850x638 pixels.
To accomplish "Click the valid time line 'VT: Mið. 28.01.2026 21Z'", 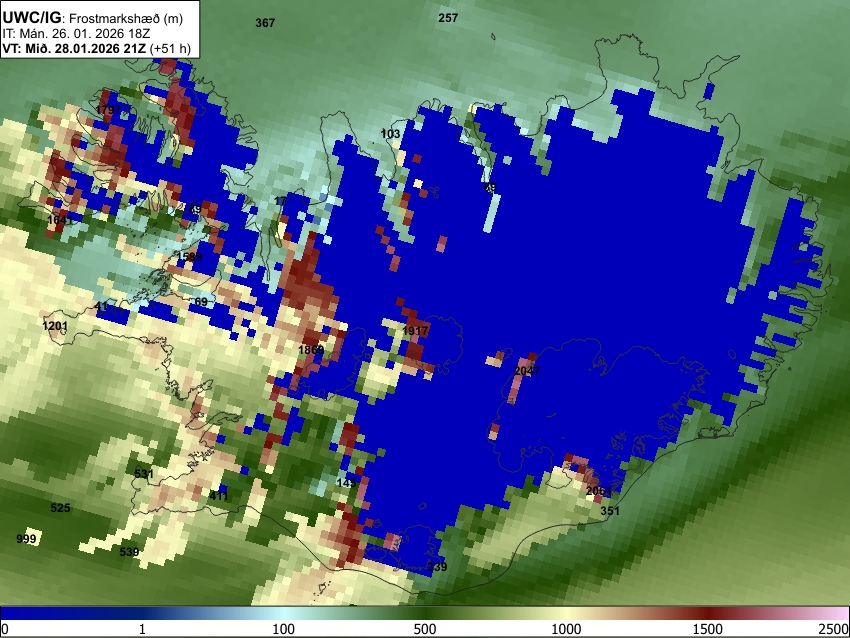I will point(74,49).
